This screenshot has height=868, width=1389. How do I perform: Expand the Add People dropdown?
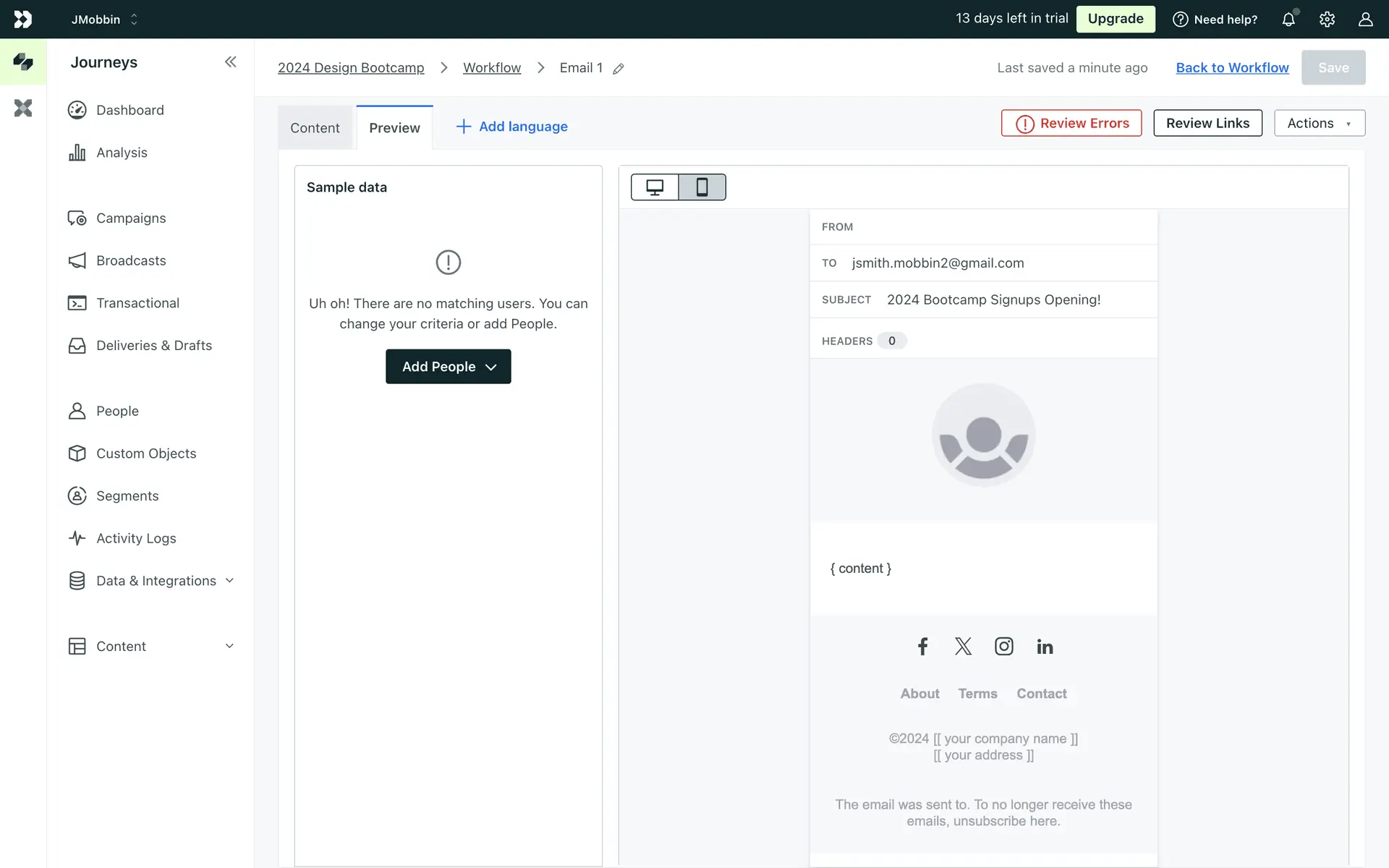[x=448, y=367]
